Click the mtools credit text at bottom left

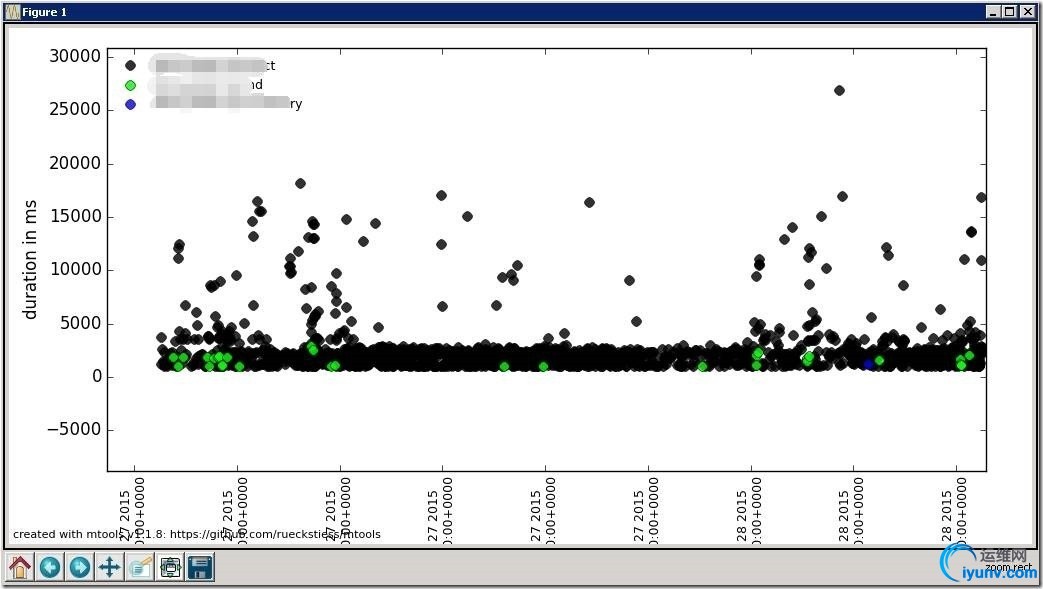click(196, 534)
